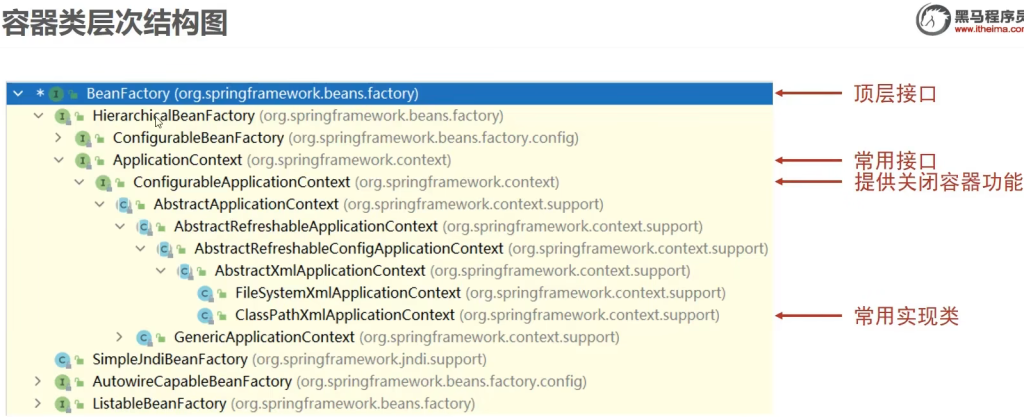Click the SimpleJndiBeanFactory class icon

click(63, 359)
